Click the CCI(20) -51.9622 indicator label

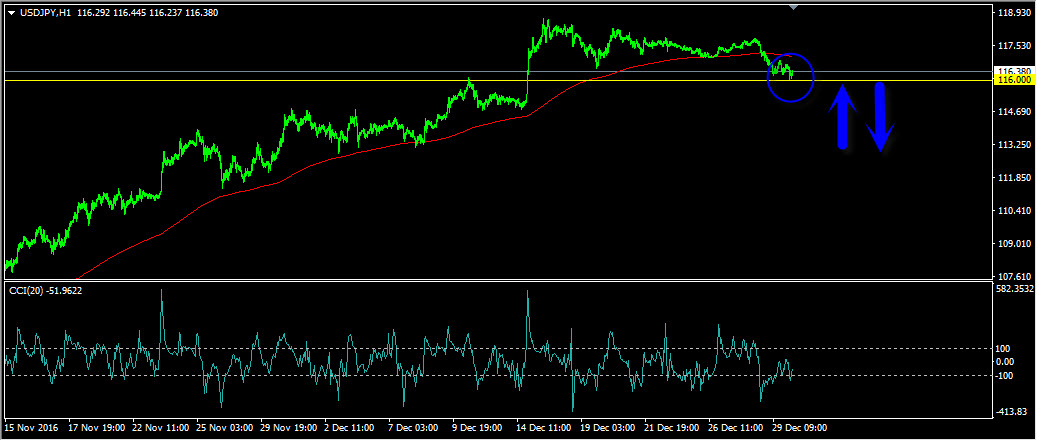[x=45, y=290]
